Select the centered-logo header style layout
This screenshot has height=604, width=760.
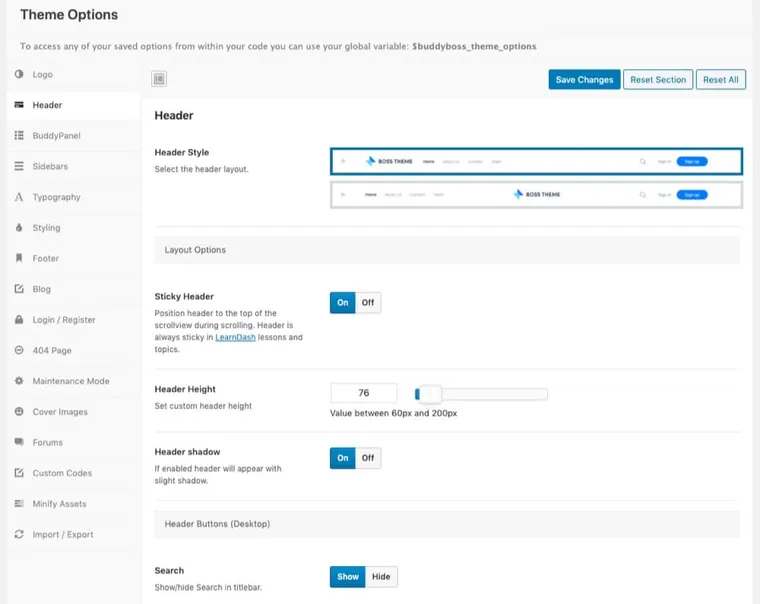(x=536, y=195)
